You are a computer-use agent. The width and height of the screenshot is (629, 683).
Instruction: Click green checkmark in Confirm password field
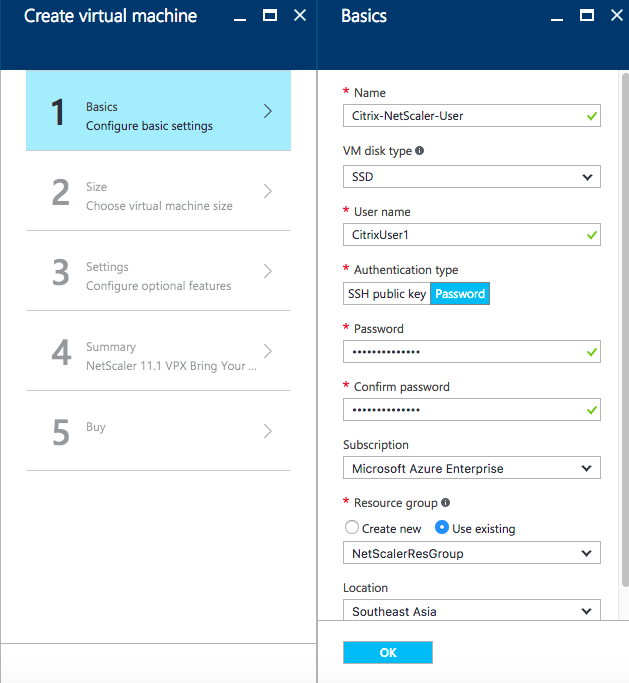(592, 410)
